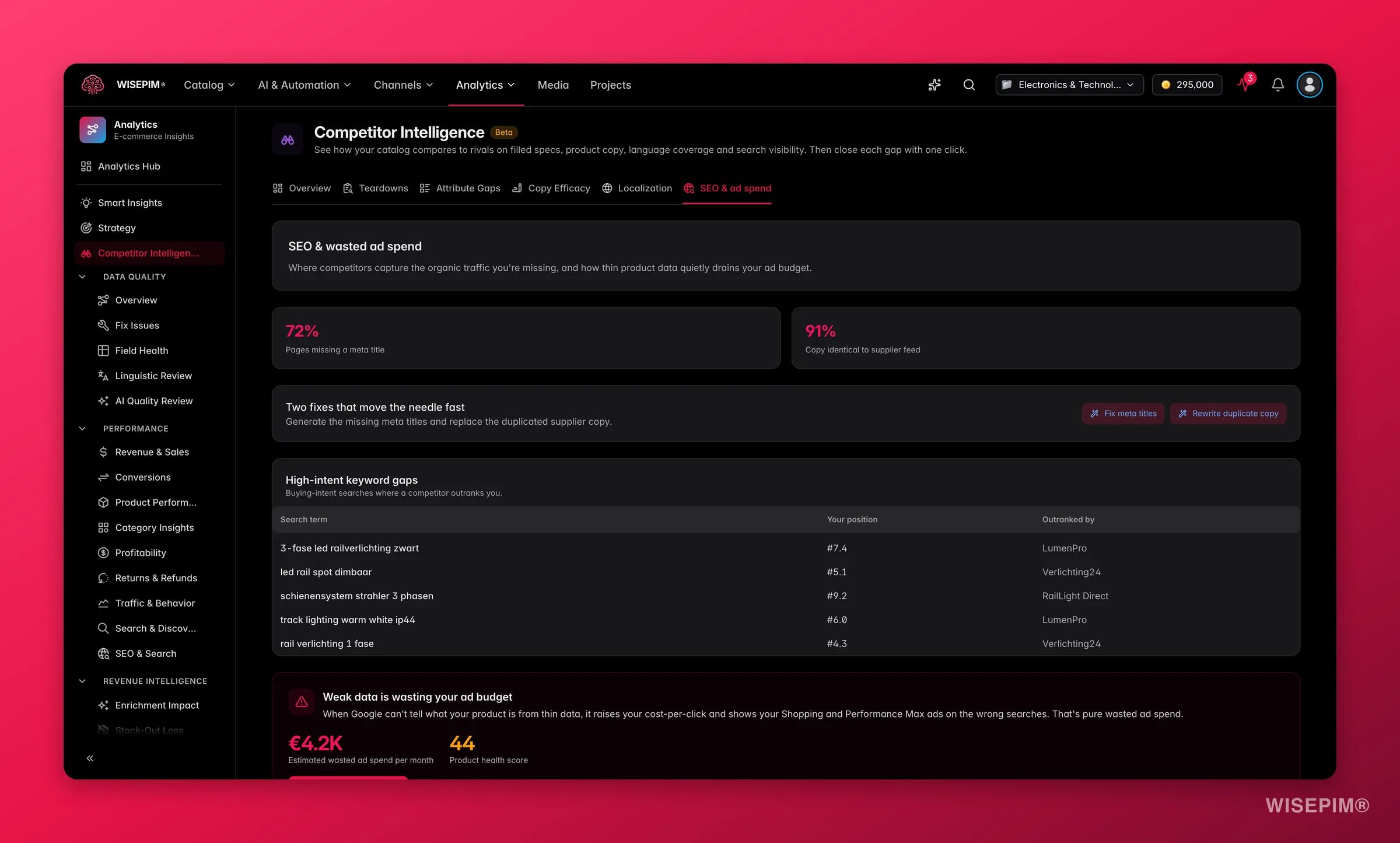This screenshot has height=843, width=1400.
Task: Collapse the PERFORMANCE section
Action: click(82, 428)
